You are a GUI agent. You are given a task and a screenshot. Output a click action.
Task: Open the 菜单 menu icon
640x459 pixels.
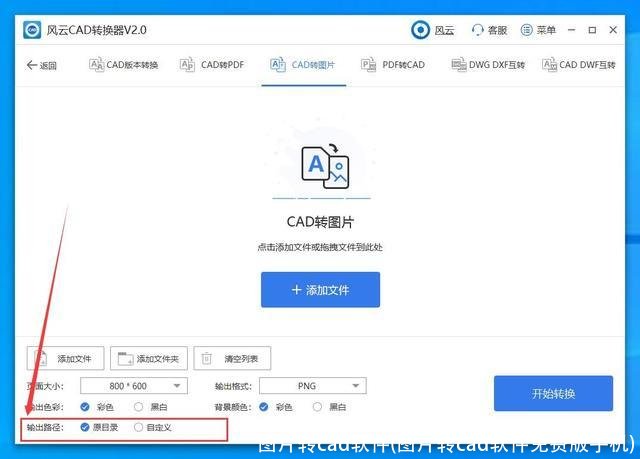[527, 30]
